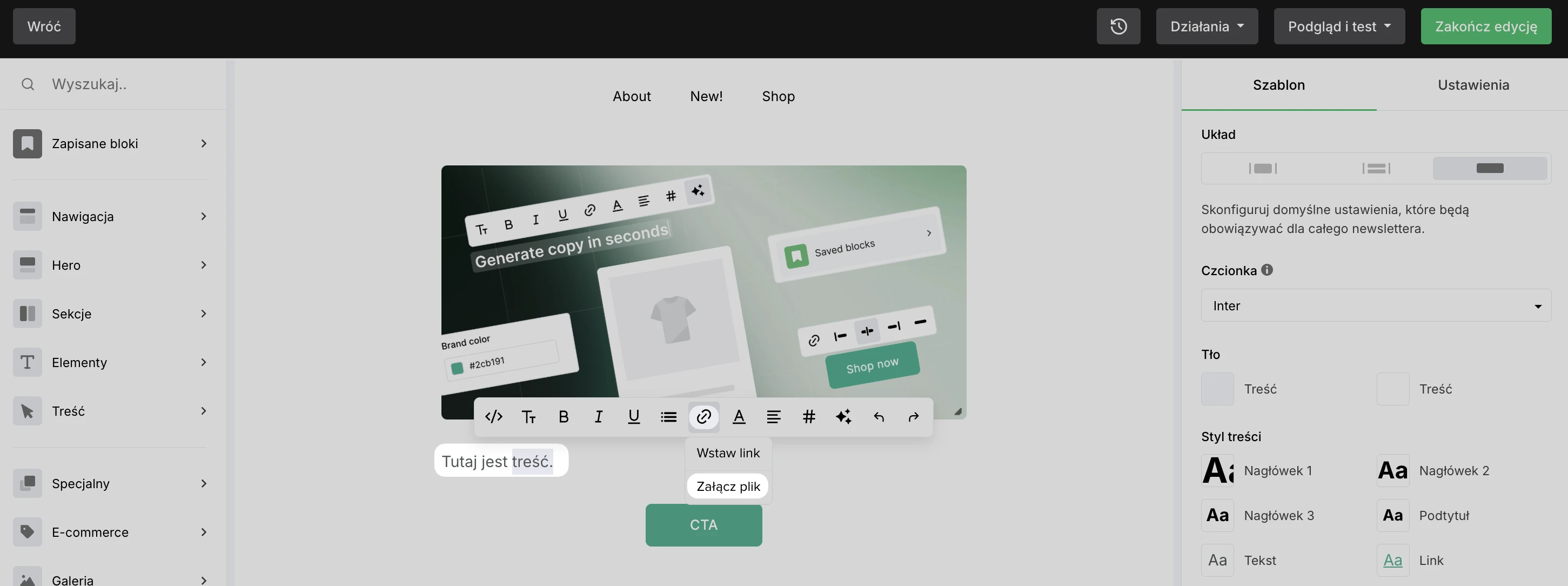
Task: Click the Treść cursor icon
Action: coord(28,411)
